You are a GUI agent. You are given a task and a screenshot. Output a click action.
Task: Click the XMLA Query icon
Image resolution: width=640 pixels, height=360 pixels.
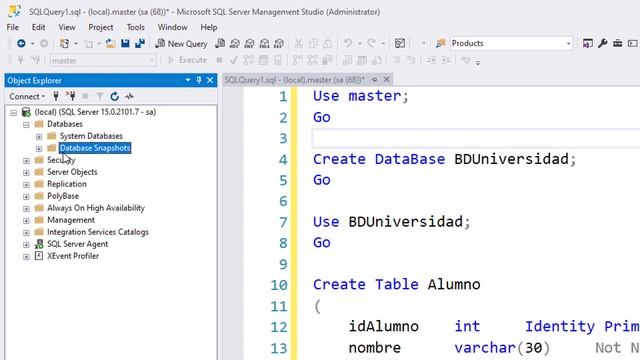click(264, 43)
